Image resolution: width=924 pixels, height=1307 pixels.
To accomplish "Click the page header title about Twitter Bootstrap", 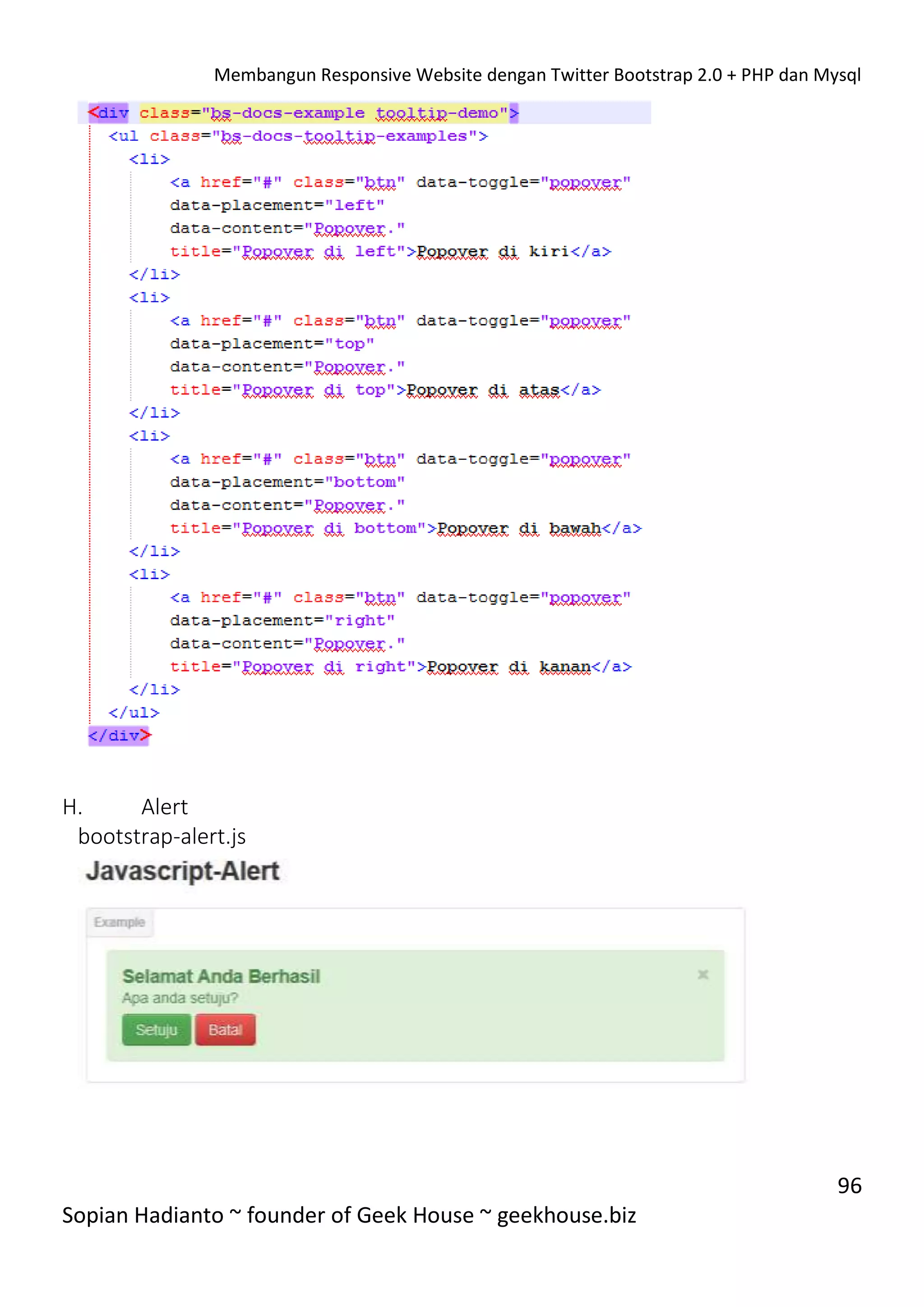I will 537,74.
